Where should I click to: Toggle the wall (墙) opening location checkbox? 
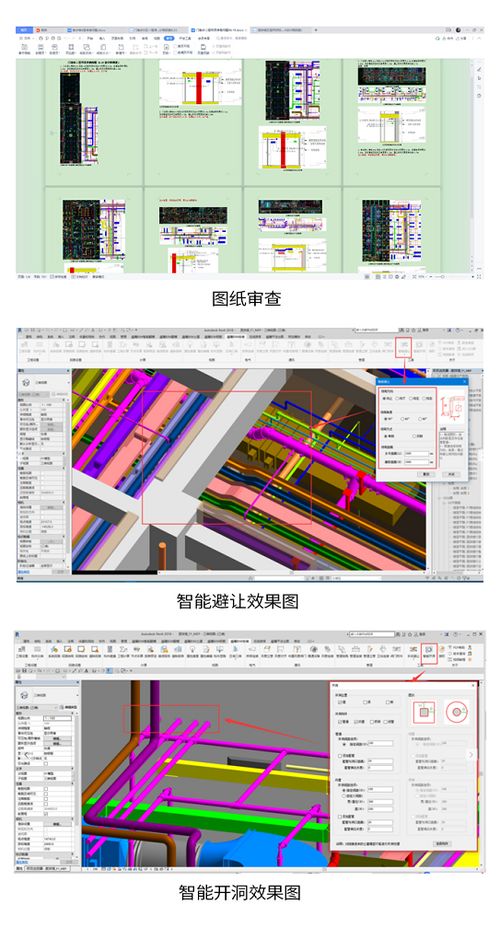click(340, 702)
